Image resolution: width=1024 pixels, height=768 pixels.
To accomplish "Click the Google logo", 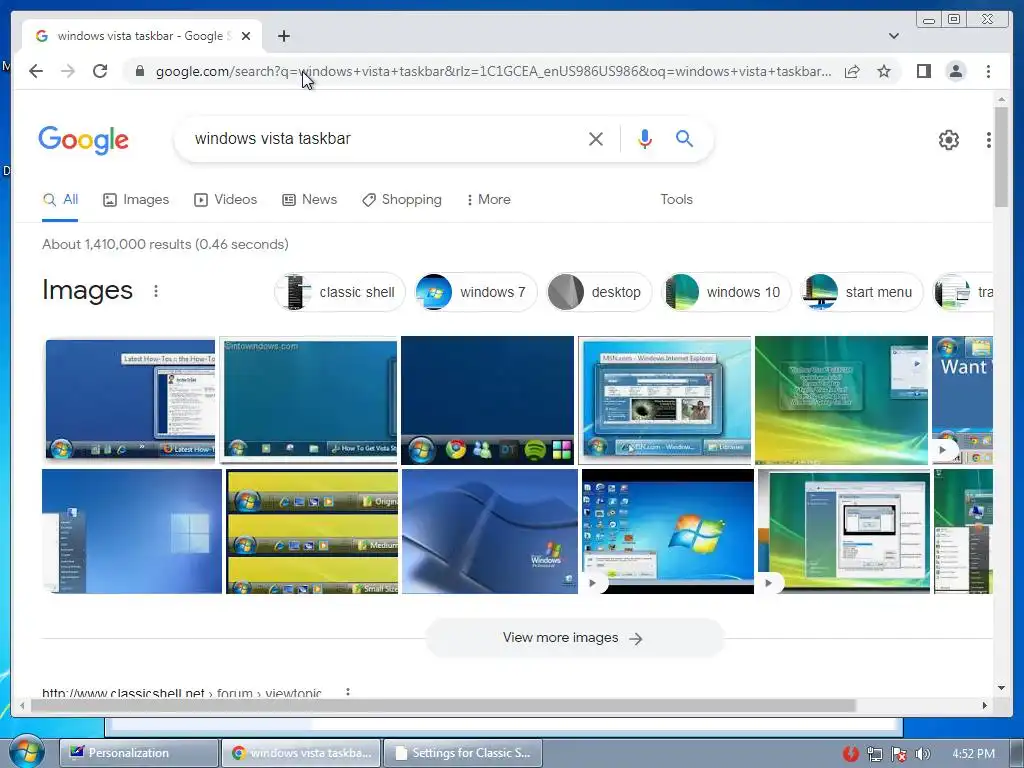I will [84, 140].
